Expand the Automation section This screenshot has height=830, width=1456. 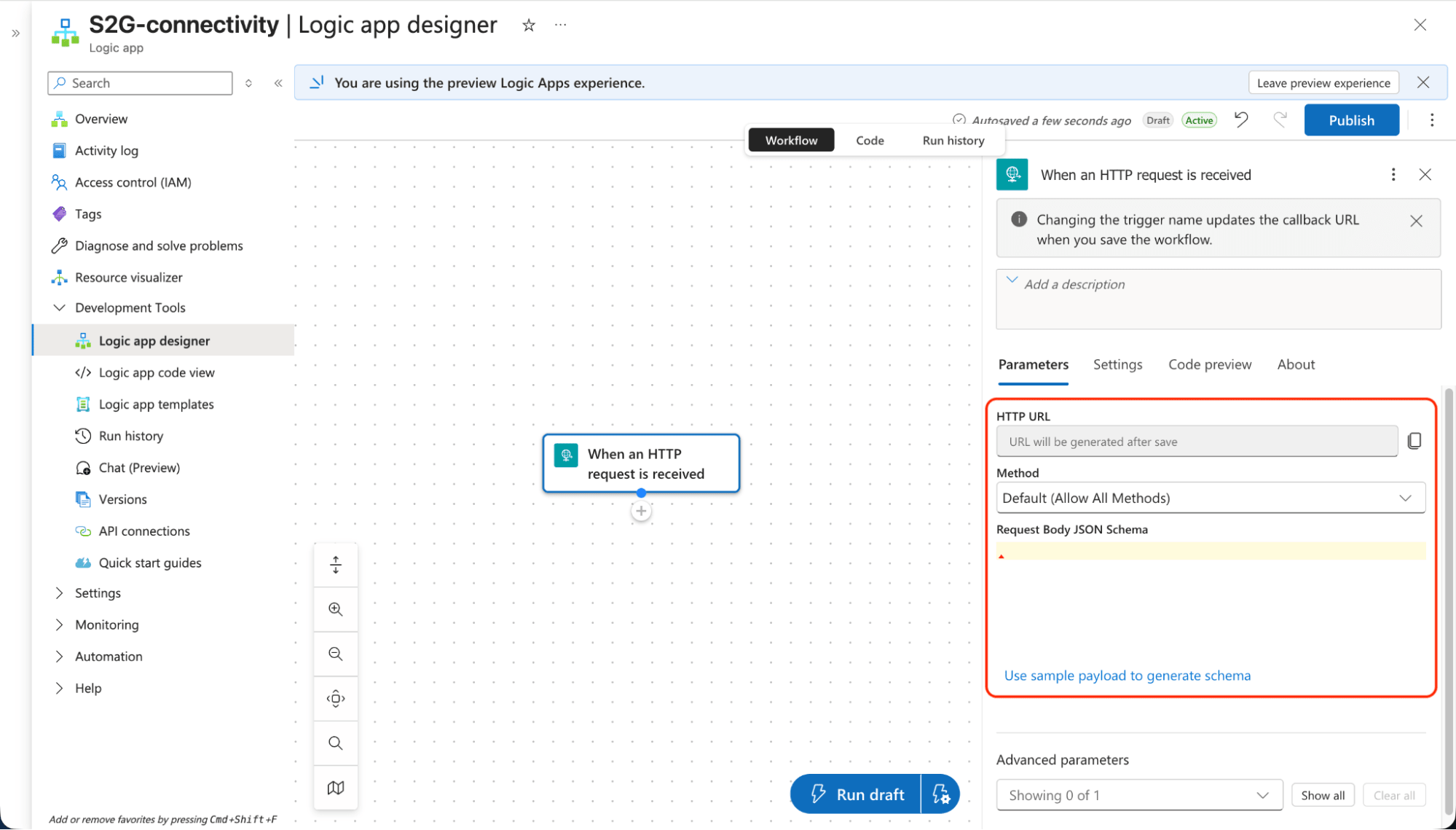point(59,657)
